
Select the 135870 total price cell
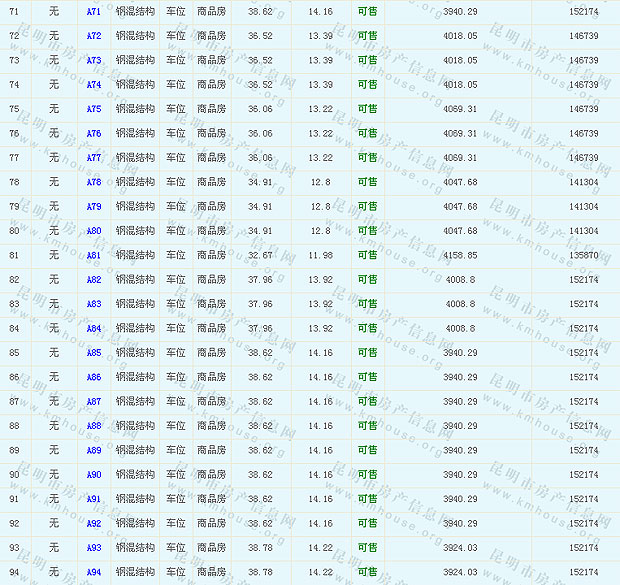click(583, 255)
